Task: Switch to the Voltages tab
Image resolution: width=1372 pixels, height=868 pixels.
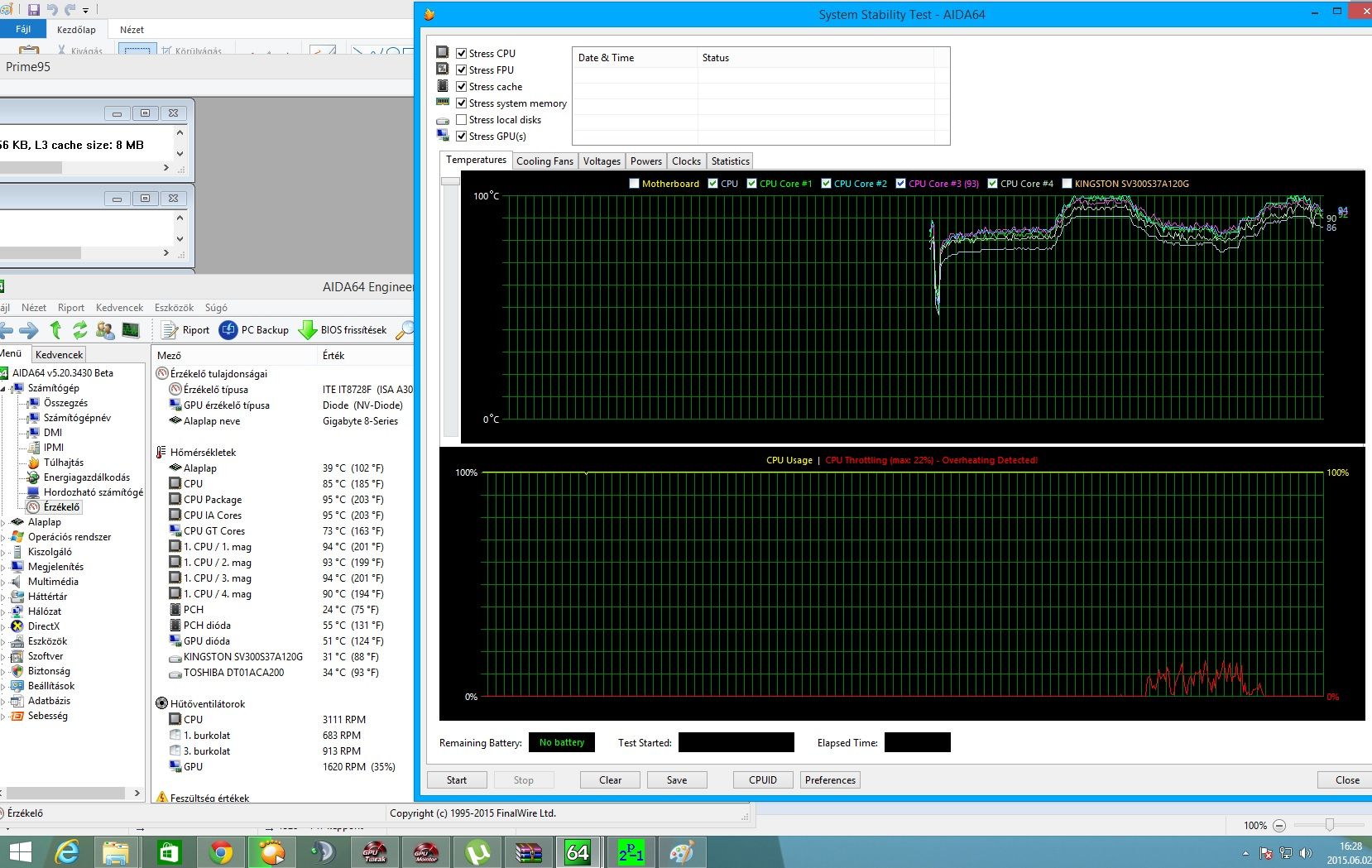Action: click(x=602, y=161)
